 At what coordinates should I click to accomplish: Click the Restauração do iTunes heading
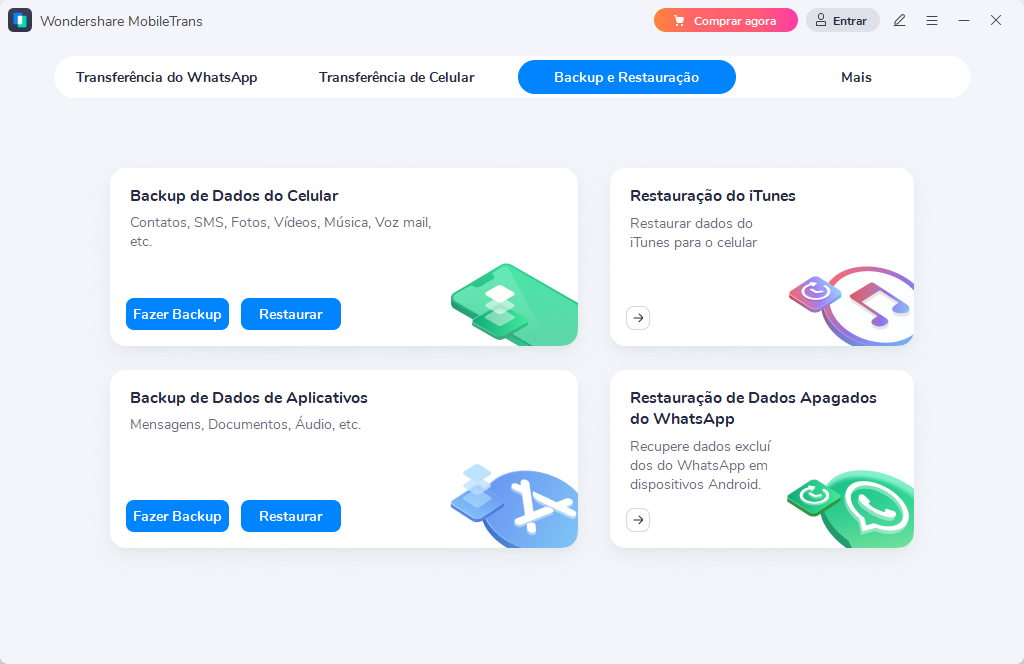pyautogui.click(x=712, y=196)
